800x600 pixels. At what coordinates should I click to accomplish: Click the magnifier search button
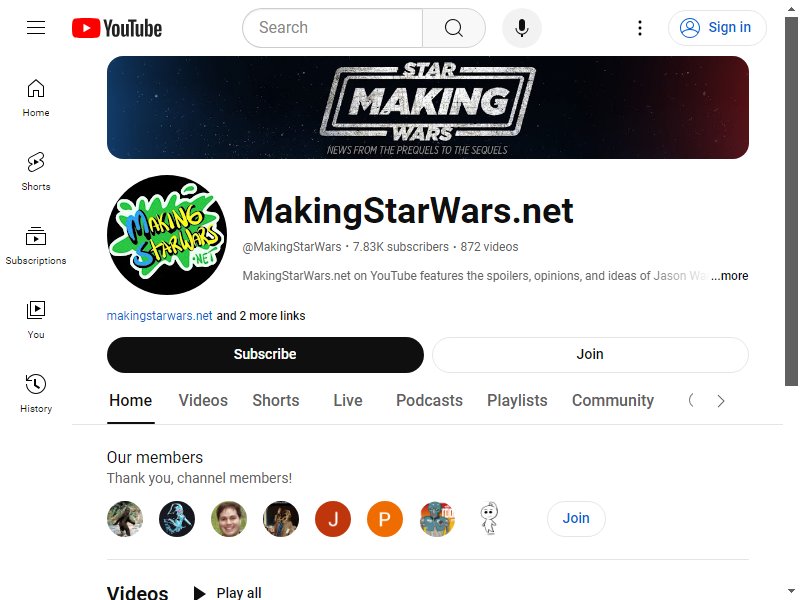(454, 28)
